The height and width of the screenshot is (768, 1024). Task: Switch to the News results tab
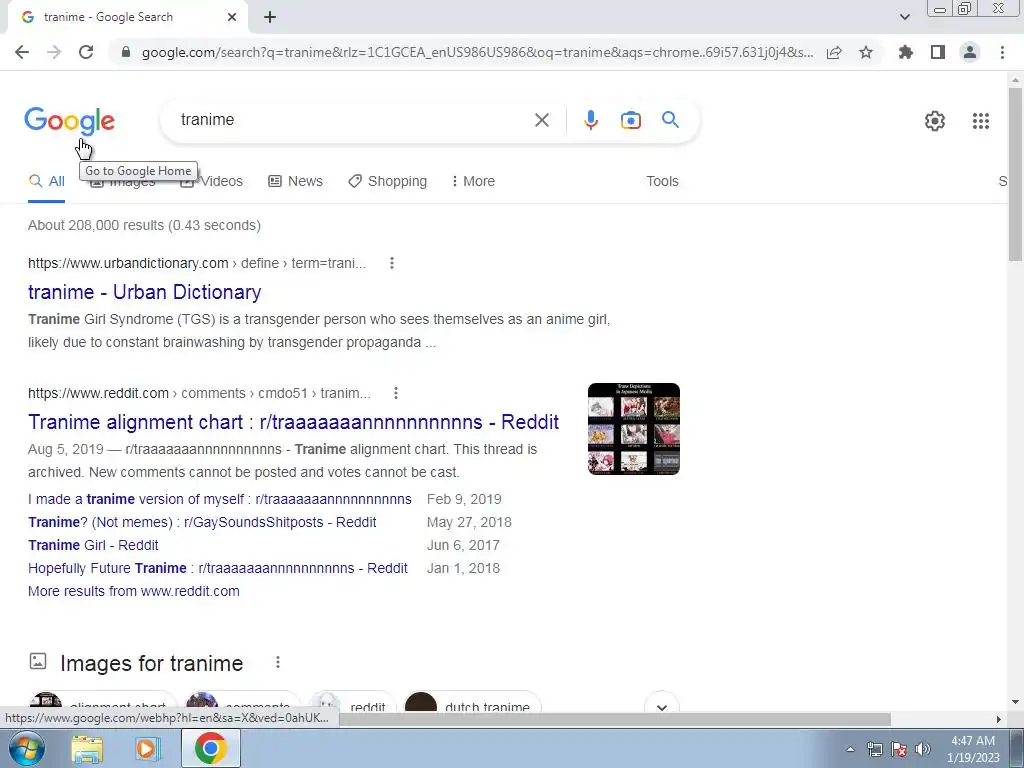pos(295,181)
